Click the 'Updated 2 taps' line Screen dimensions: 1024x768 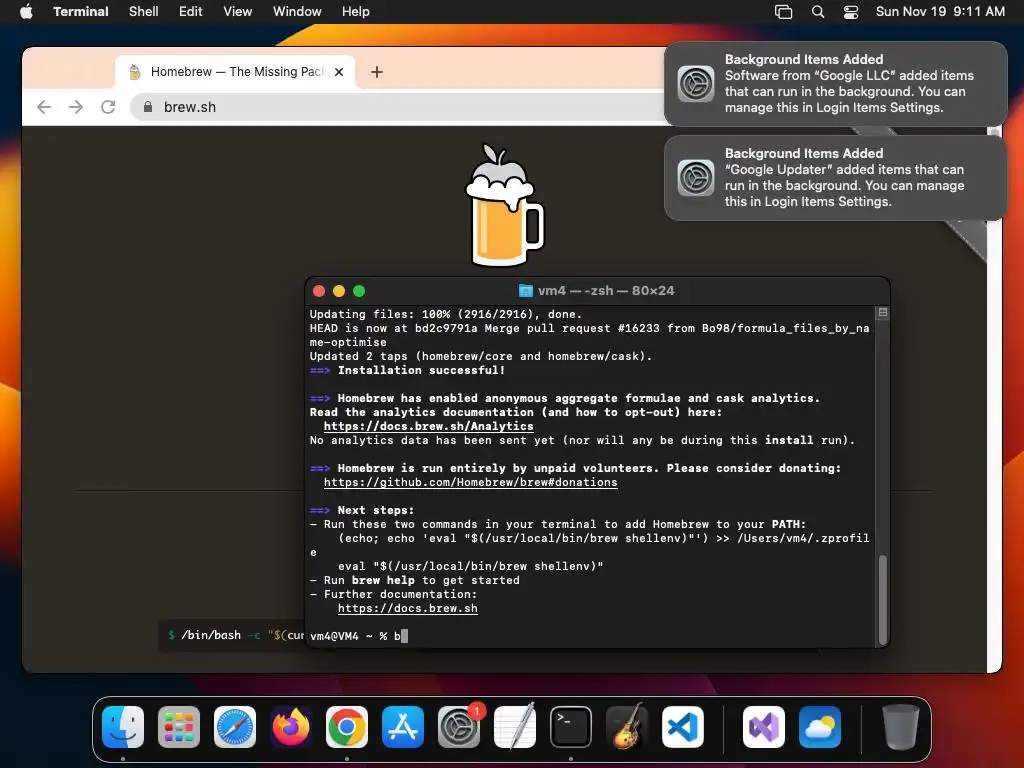tap(481, 357)
